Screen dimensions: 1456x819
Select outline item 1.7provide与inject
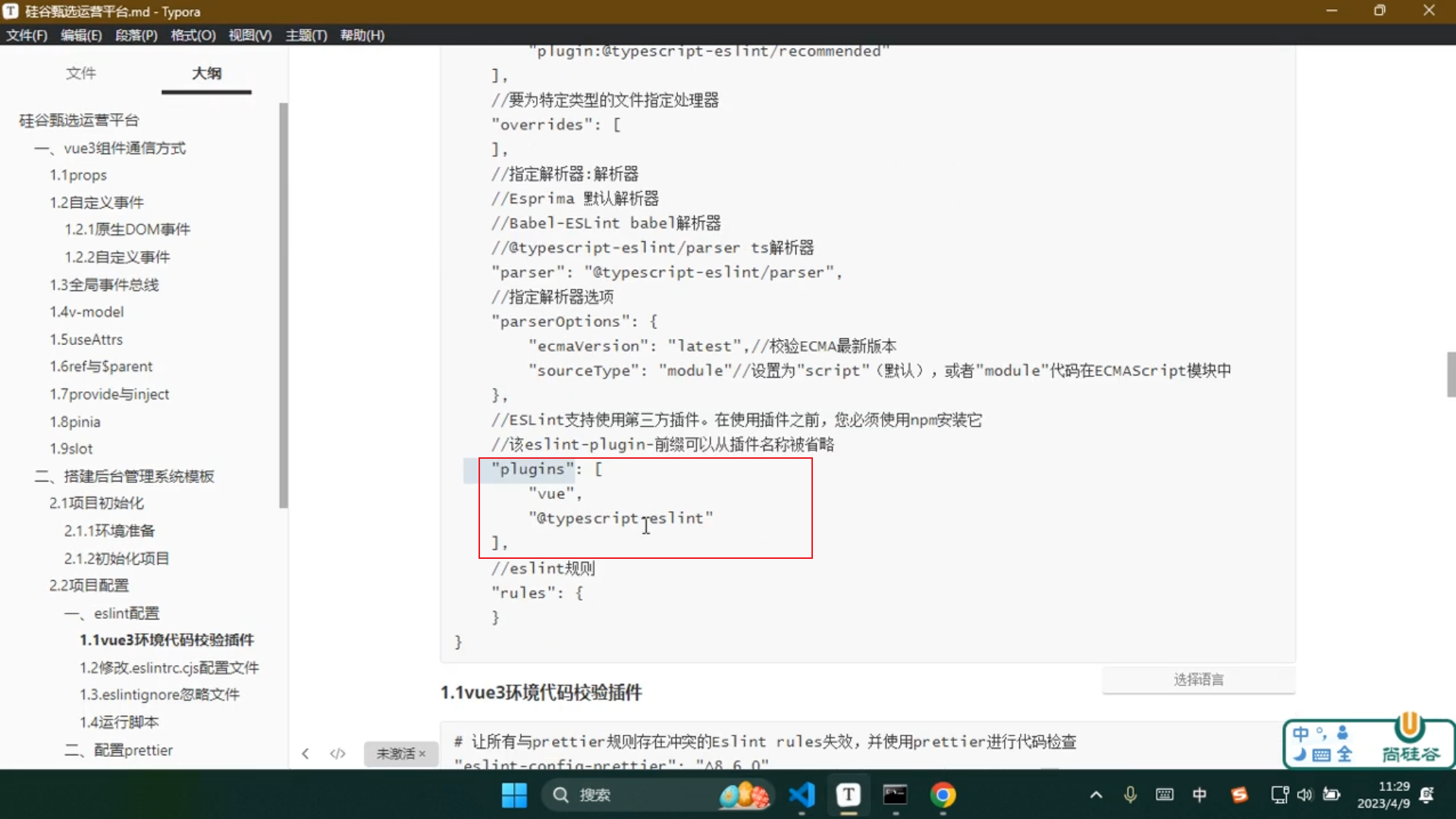109,394
